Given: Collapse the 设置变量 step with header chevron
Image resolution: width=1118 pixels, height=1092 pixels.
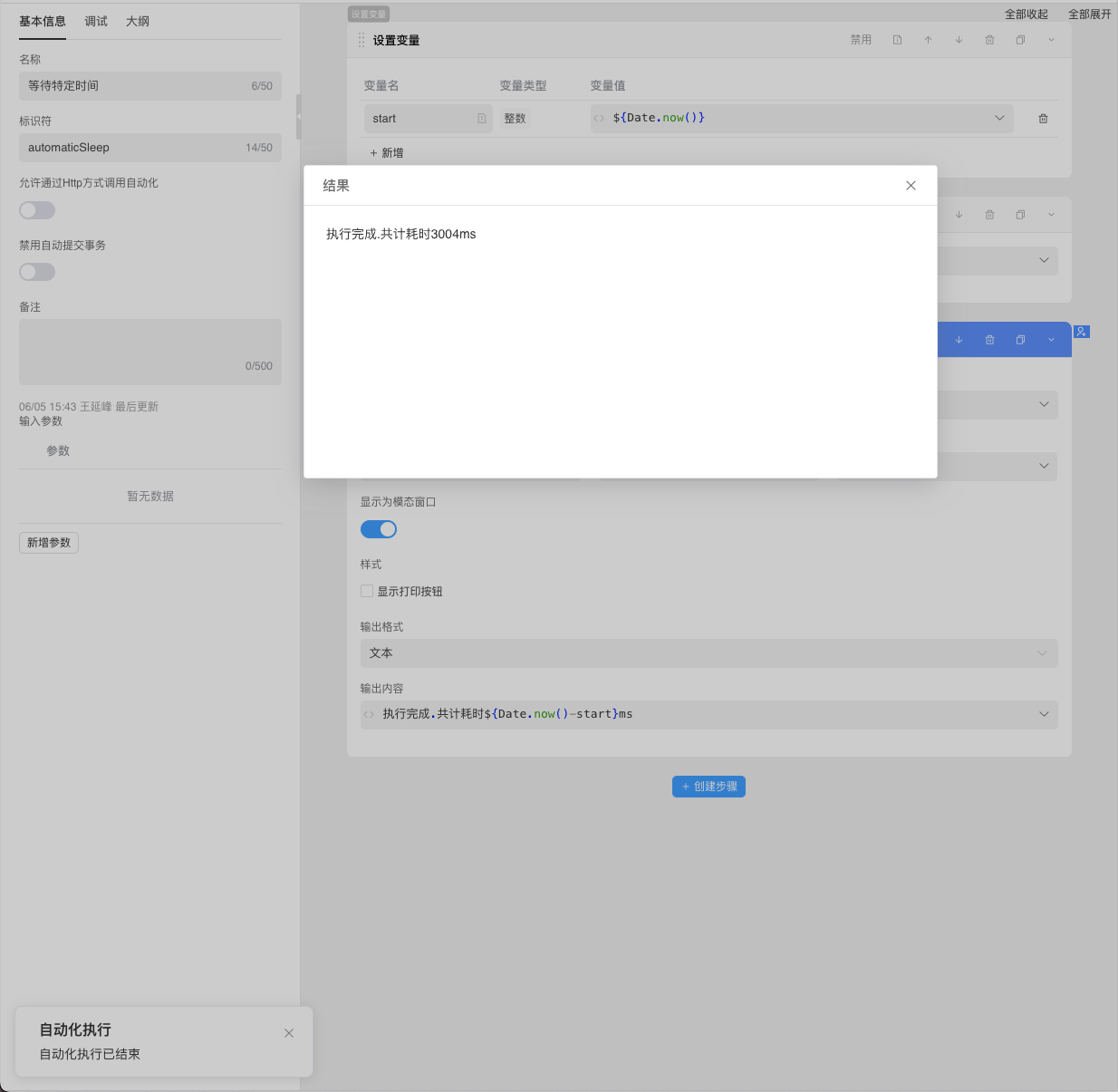Looking at the screenshot, I should point(1051,40).
